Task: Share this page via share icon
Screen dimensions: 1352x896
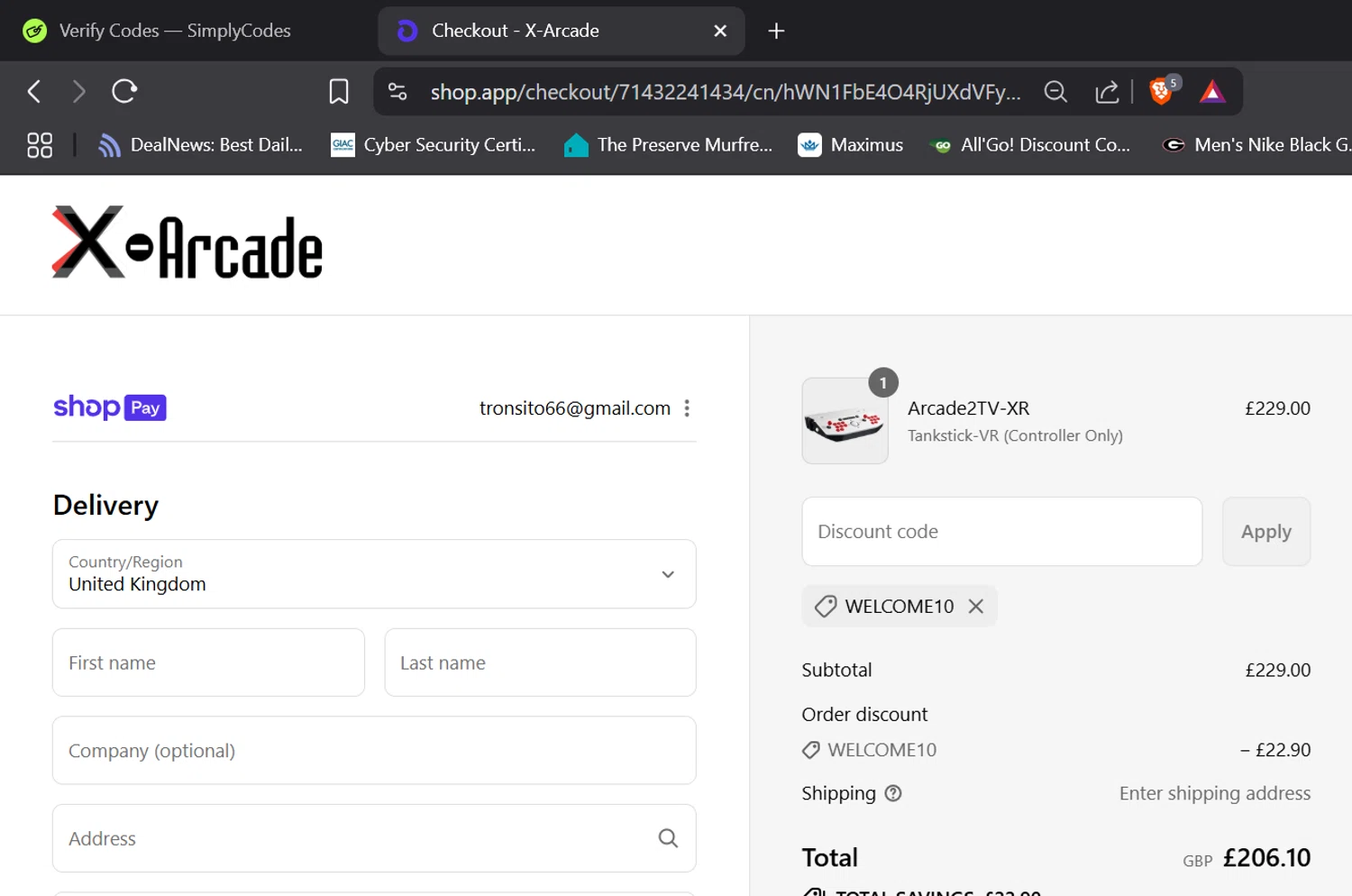Action: 1107,91
